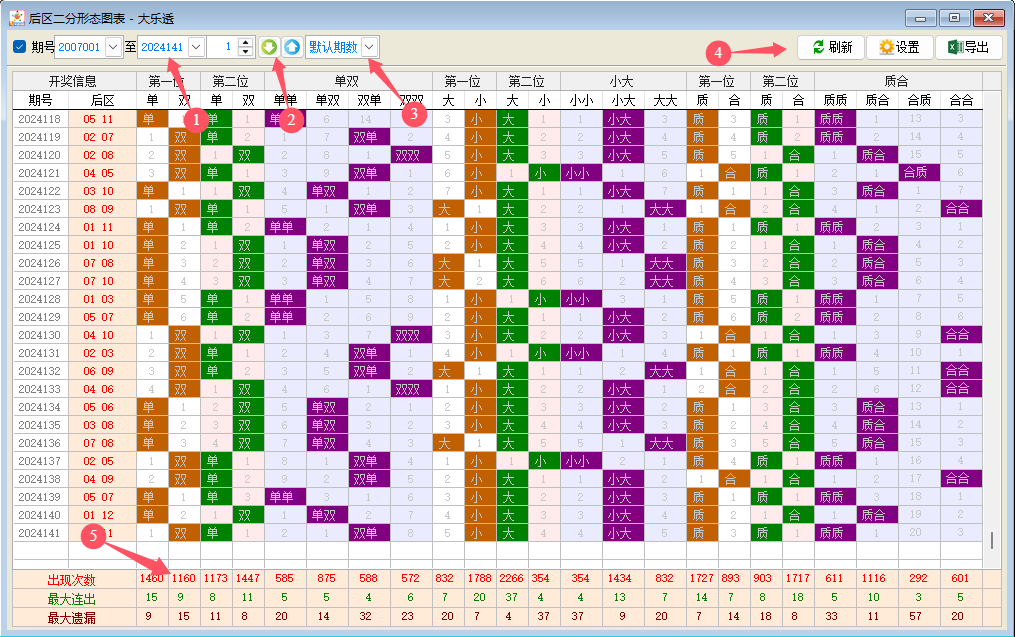Viewport: 1015px width, 637px height.
Task: Click the 单单 cell in row 2024139
Action: coord(285,497)
